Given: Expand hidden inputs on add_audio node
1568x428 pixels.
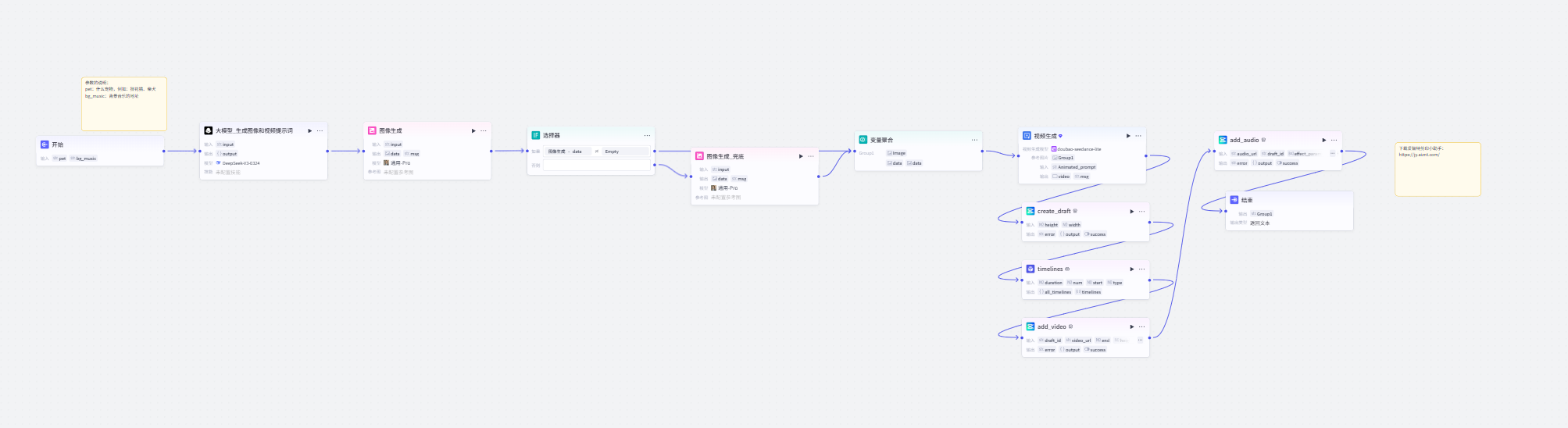Looking at the screenshot, I should [x=1333, y=154].
